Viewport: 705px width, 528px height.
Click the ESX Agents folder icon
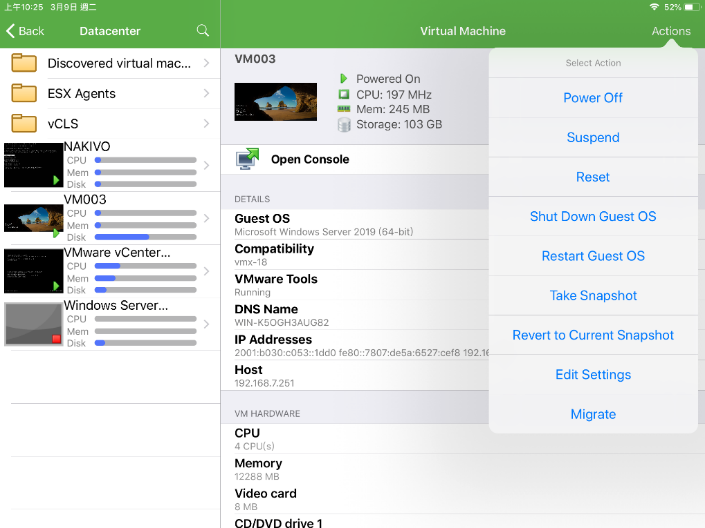[x=24, y=93]
